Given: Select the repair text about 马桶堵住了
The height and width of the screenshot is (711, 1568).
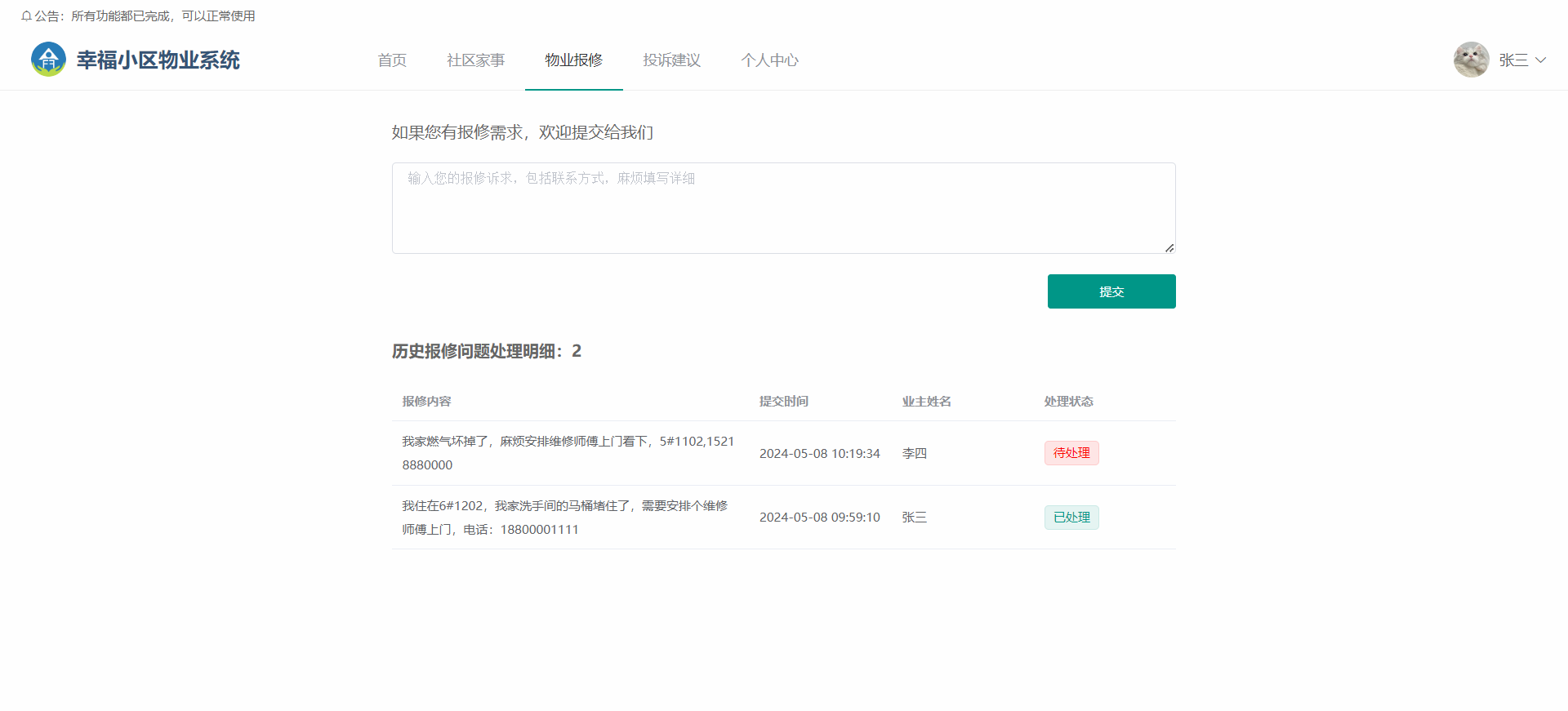Looking at the screenshot, I should click(x=565, y=518).
